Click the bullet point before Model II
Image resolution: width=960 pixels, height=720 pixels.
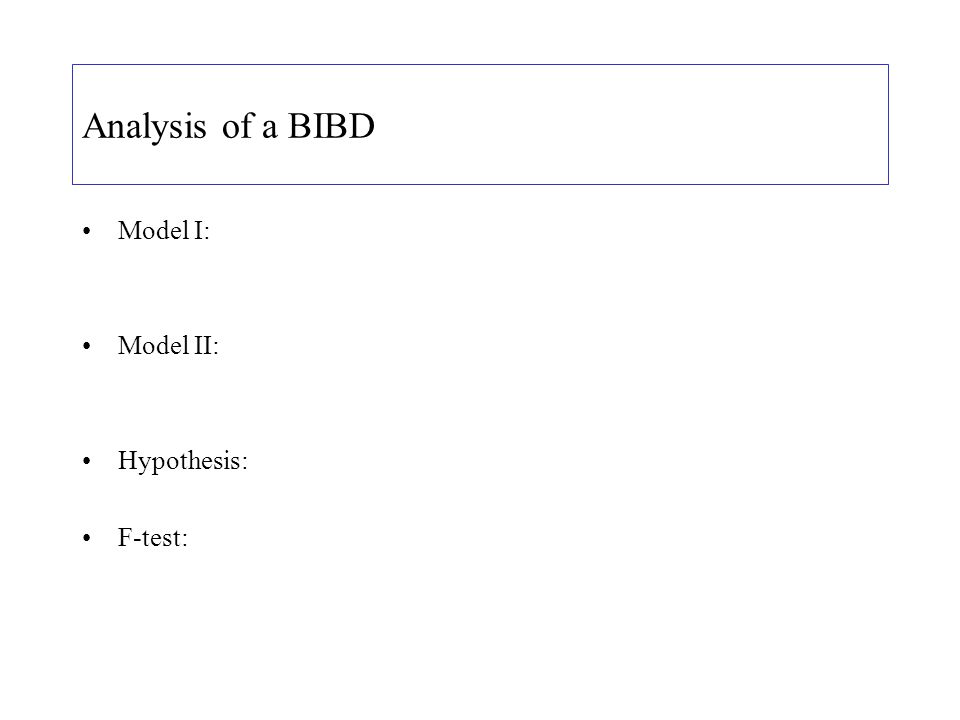click(86, 346)
